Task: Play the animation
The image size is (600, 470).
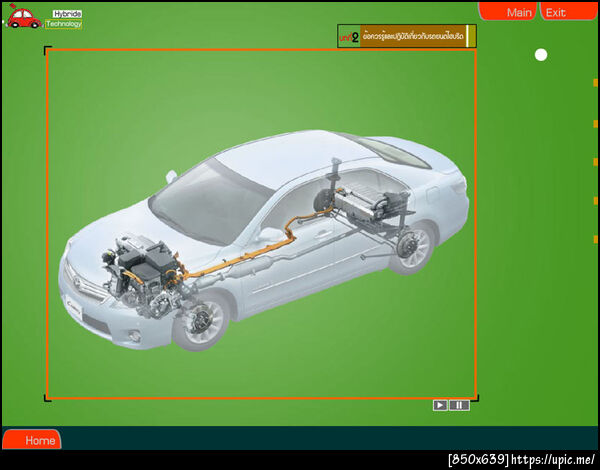Action: pos(440,405)
